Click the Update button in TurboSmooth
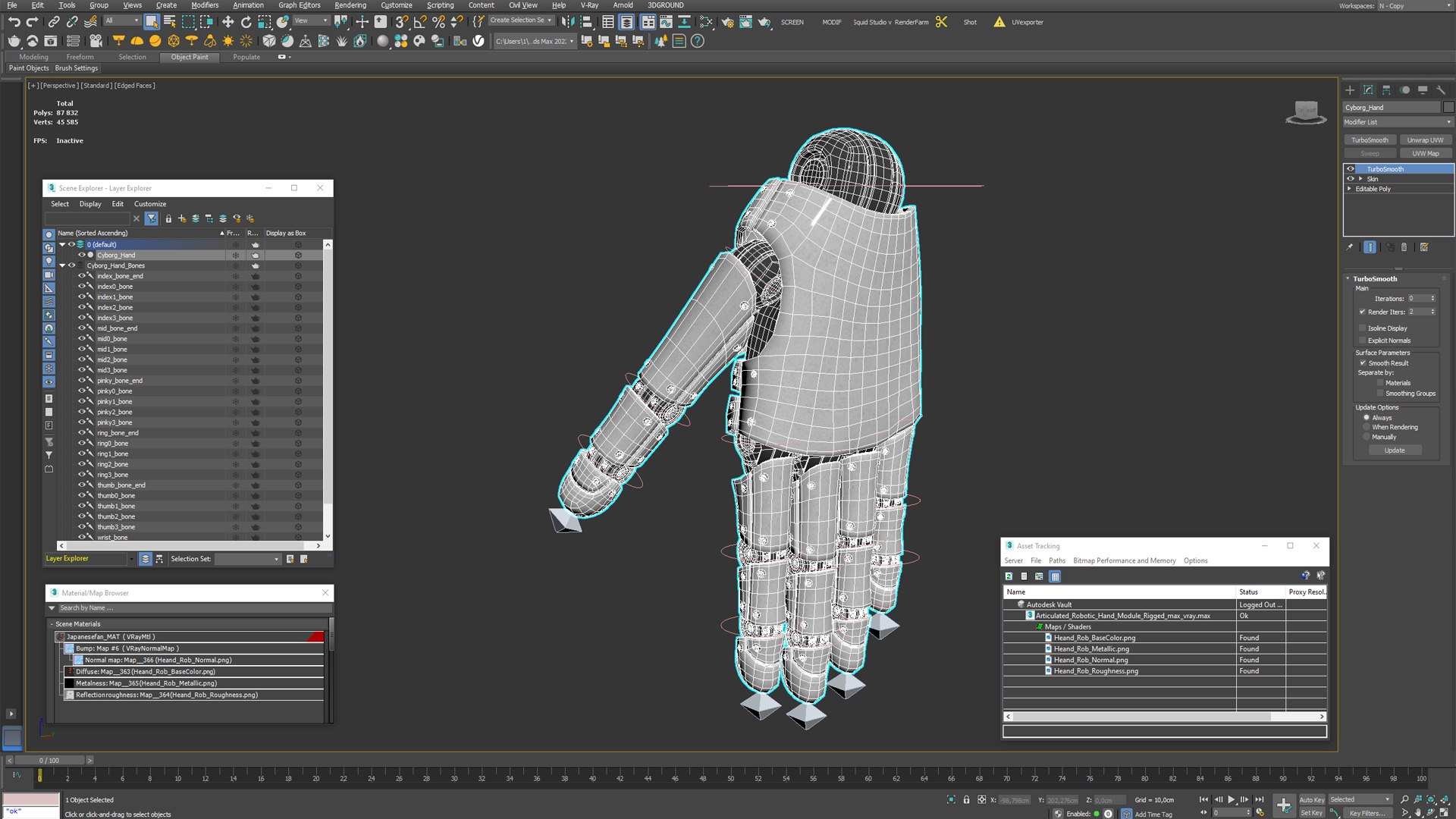Screen dimensions: 1456x819 pos(1395,450)
